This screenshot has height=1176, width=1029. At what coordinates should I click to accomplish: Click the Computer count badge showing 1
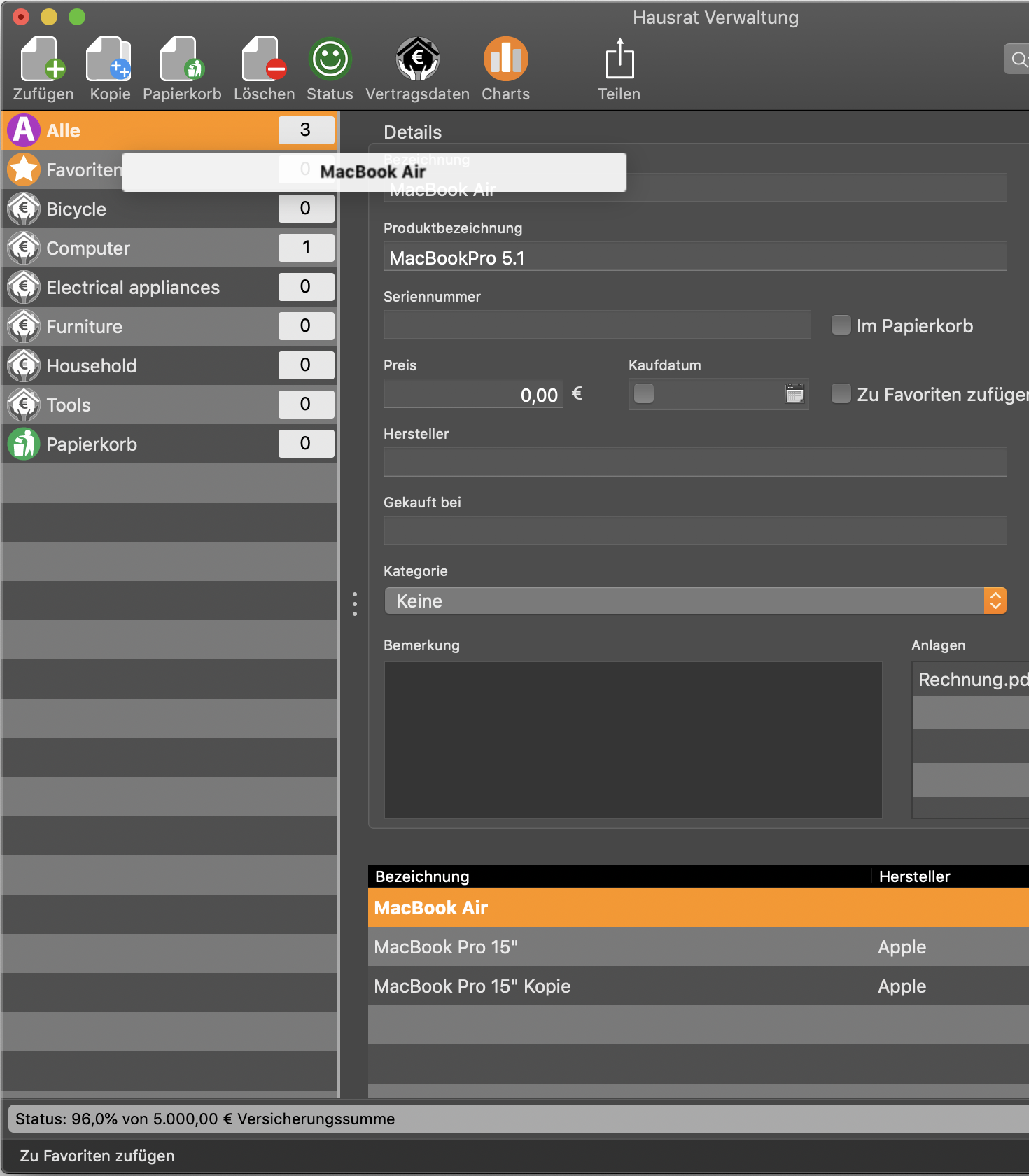coord(306,247)
